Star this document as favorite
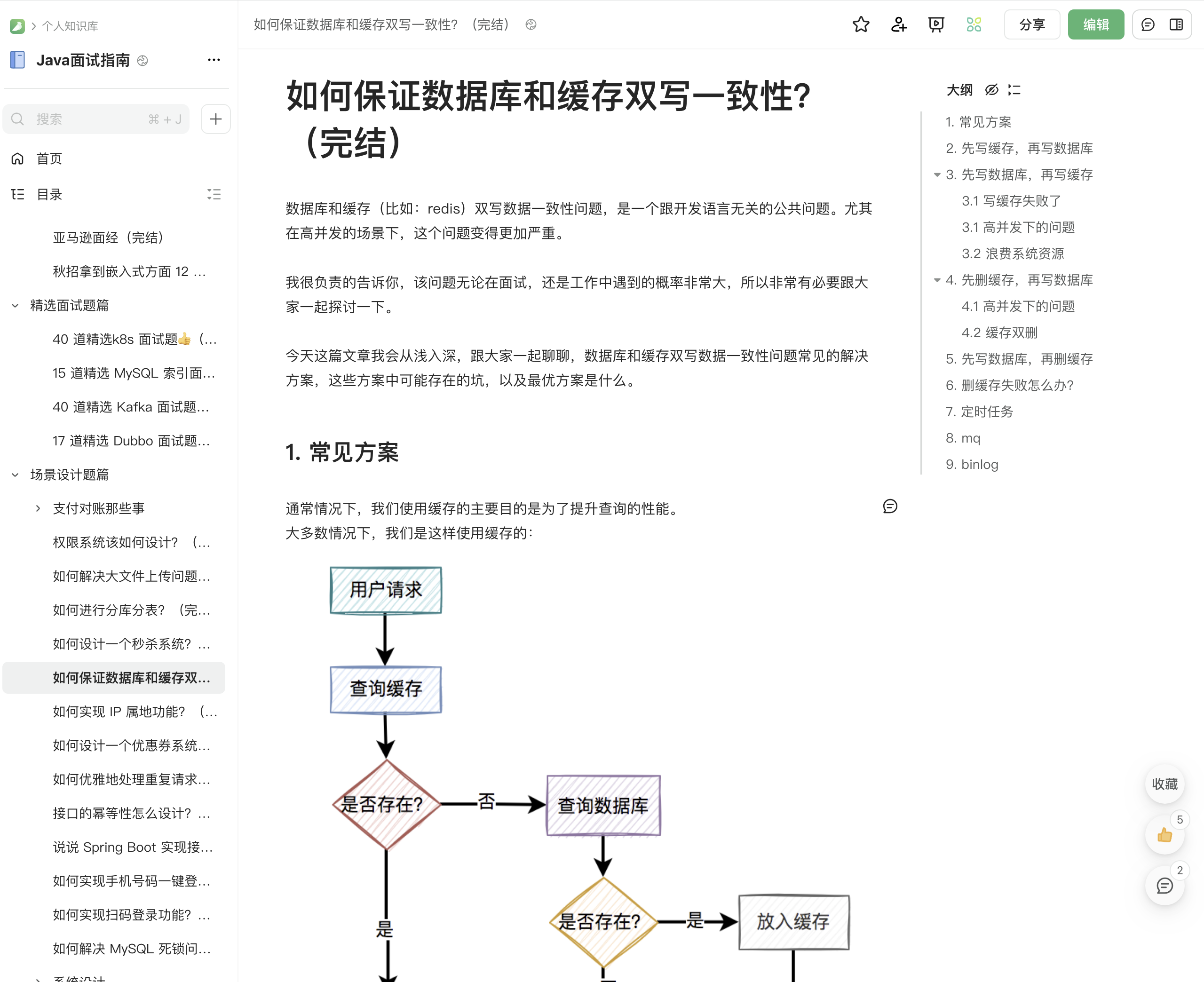The width and height of the screenshot is (1204, 982). [x=861, y=24]
